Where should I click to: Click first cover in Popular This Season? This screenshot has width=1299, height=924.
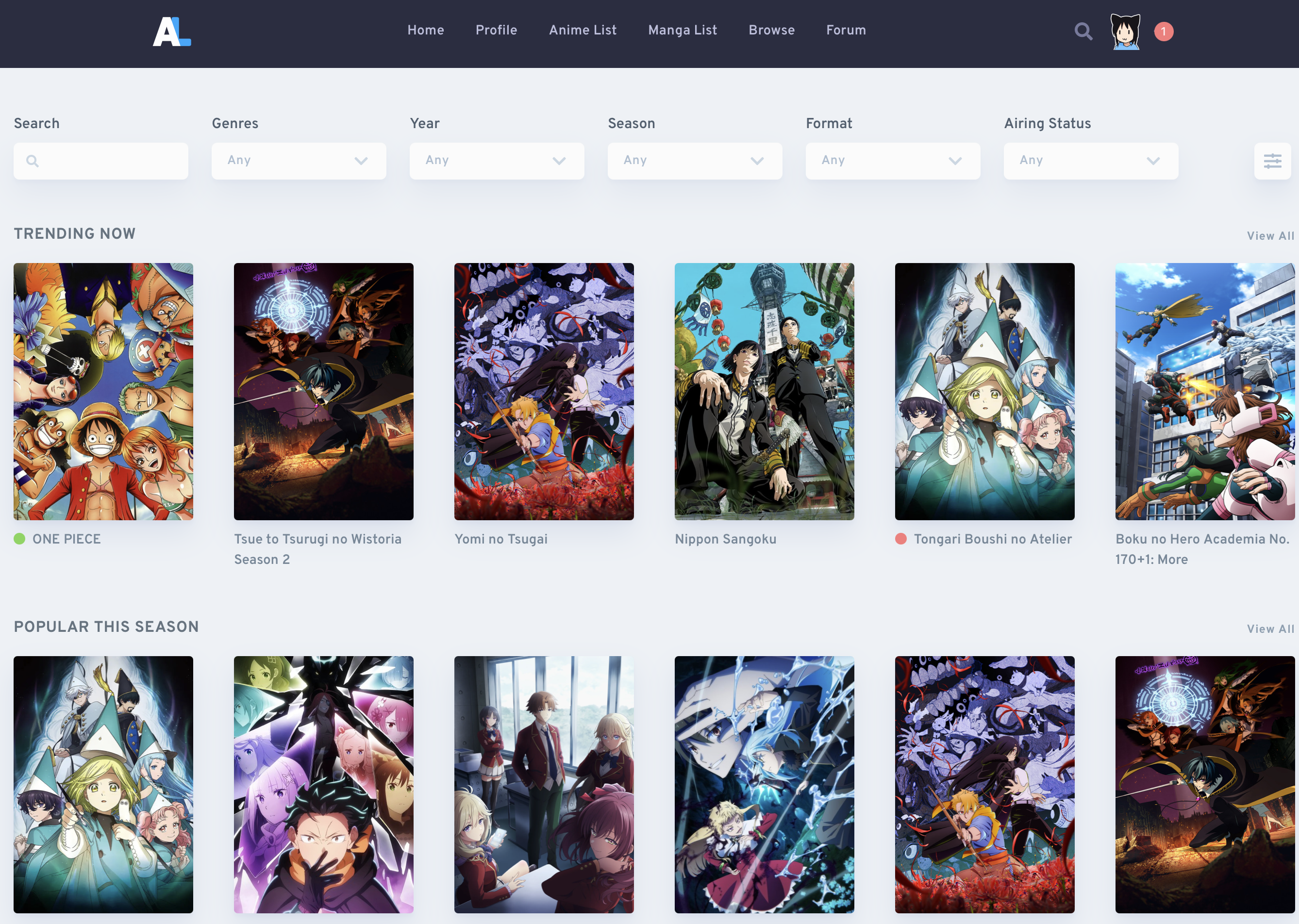(103, 785)
